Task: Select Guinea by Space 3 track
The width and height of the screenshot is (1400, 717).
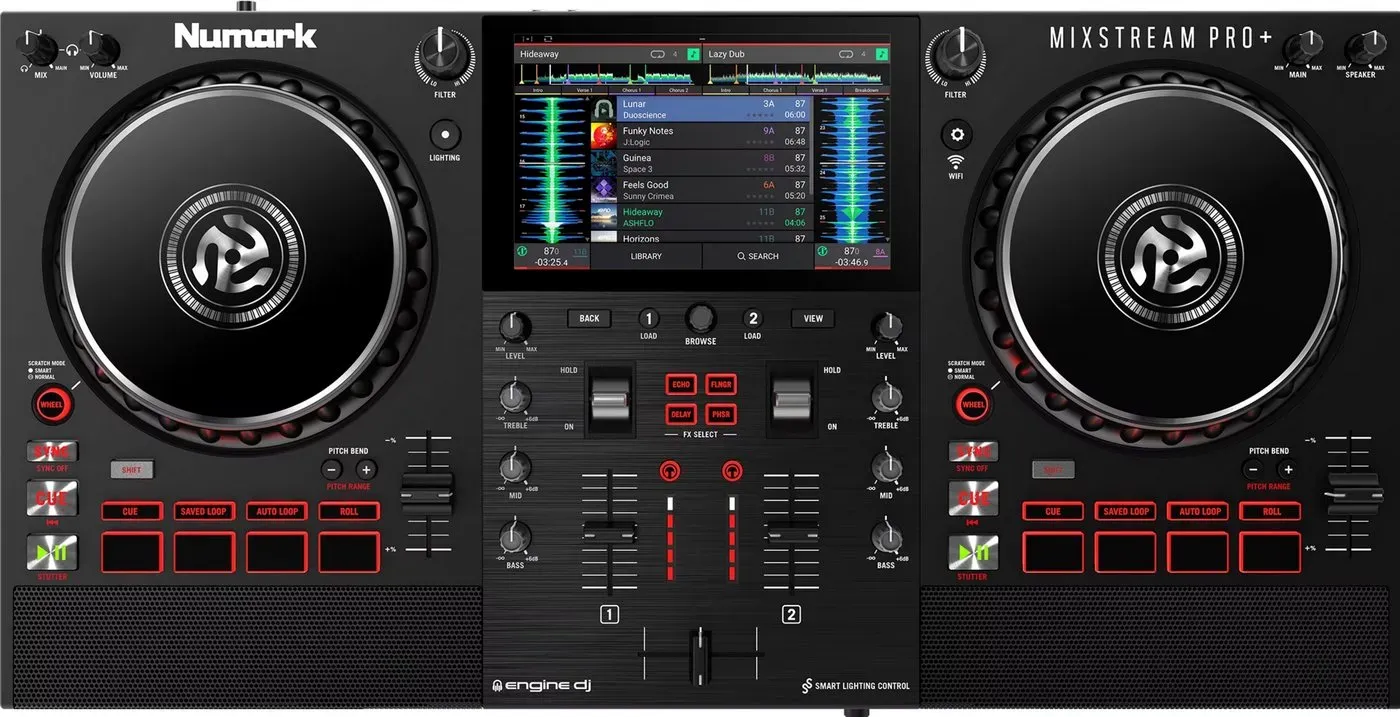Action: click(701, 163)
